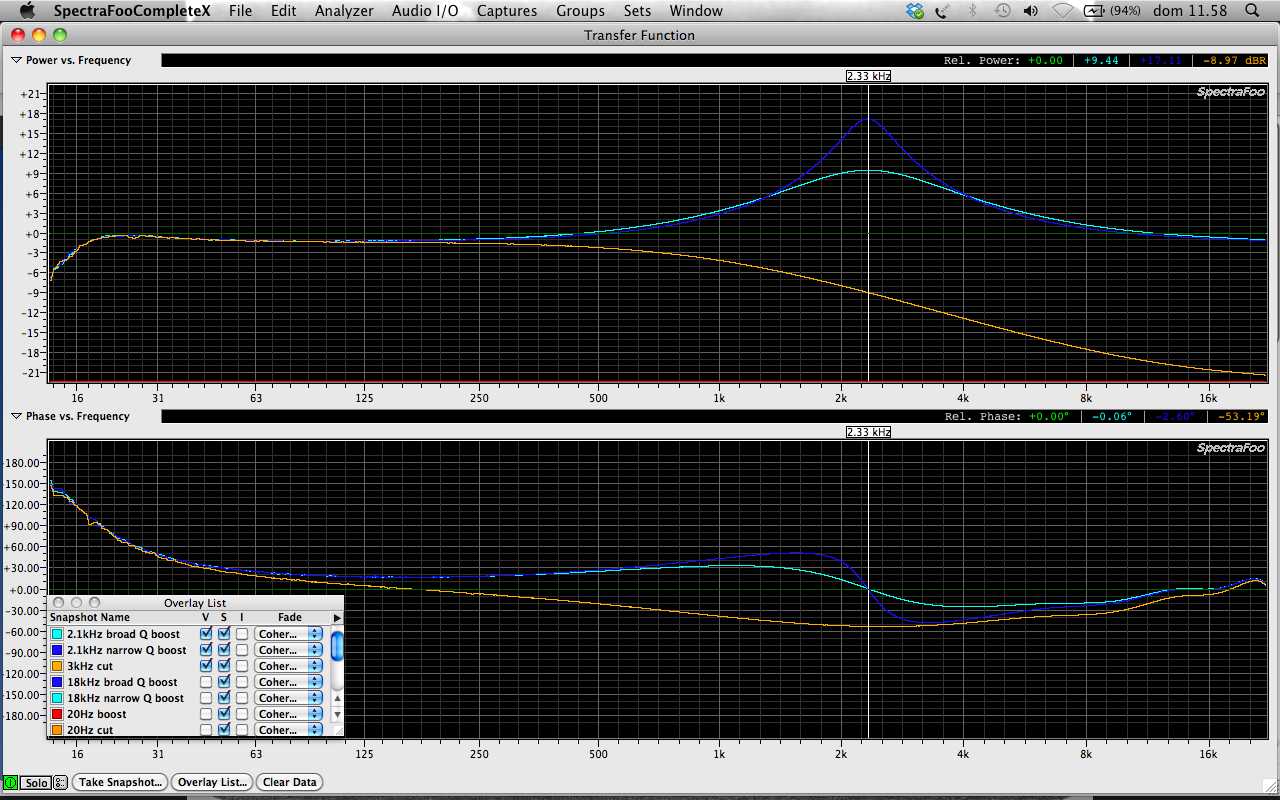Collapse the Phase vs. Frequency section
The width and height of the screenshot is (1280, 800).
pyautogui.click(x=16, y=416)
